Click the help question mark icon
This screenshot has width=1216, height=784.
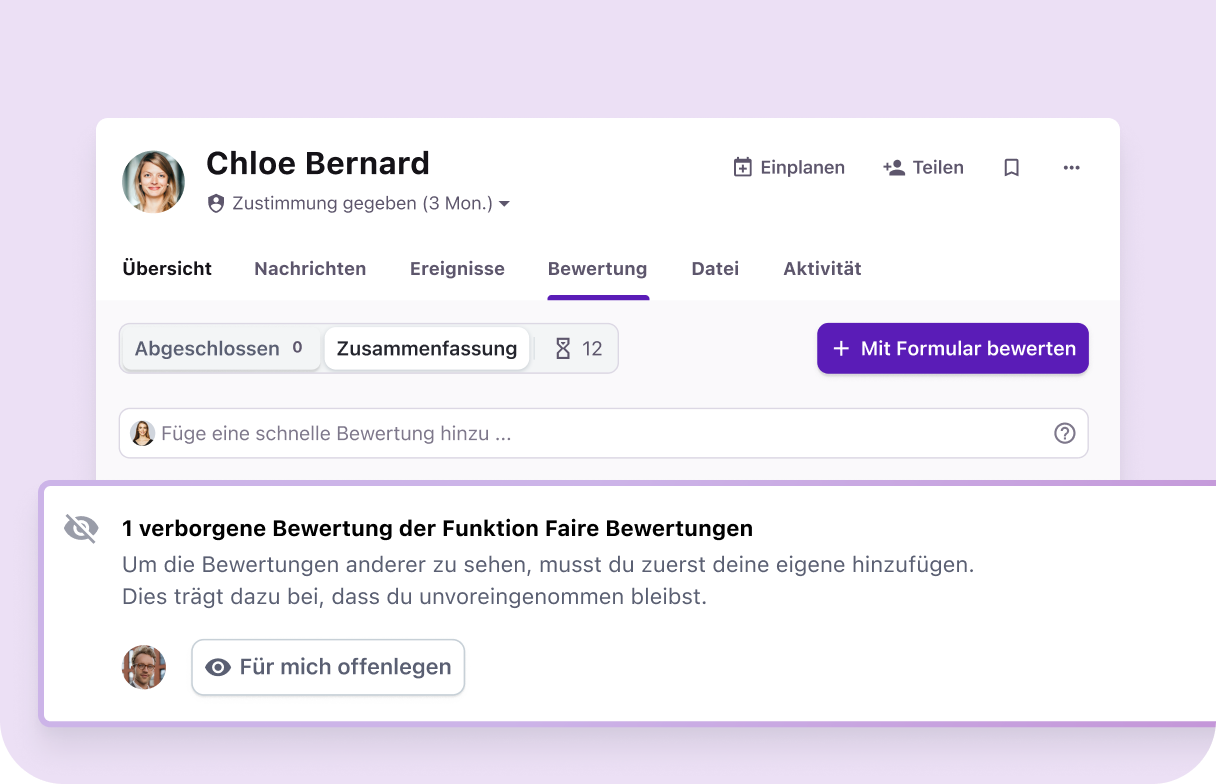[x=1064, y=433]
